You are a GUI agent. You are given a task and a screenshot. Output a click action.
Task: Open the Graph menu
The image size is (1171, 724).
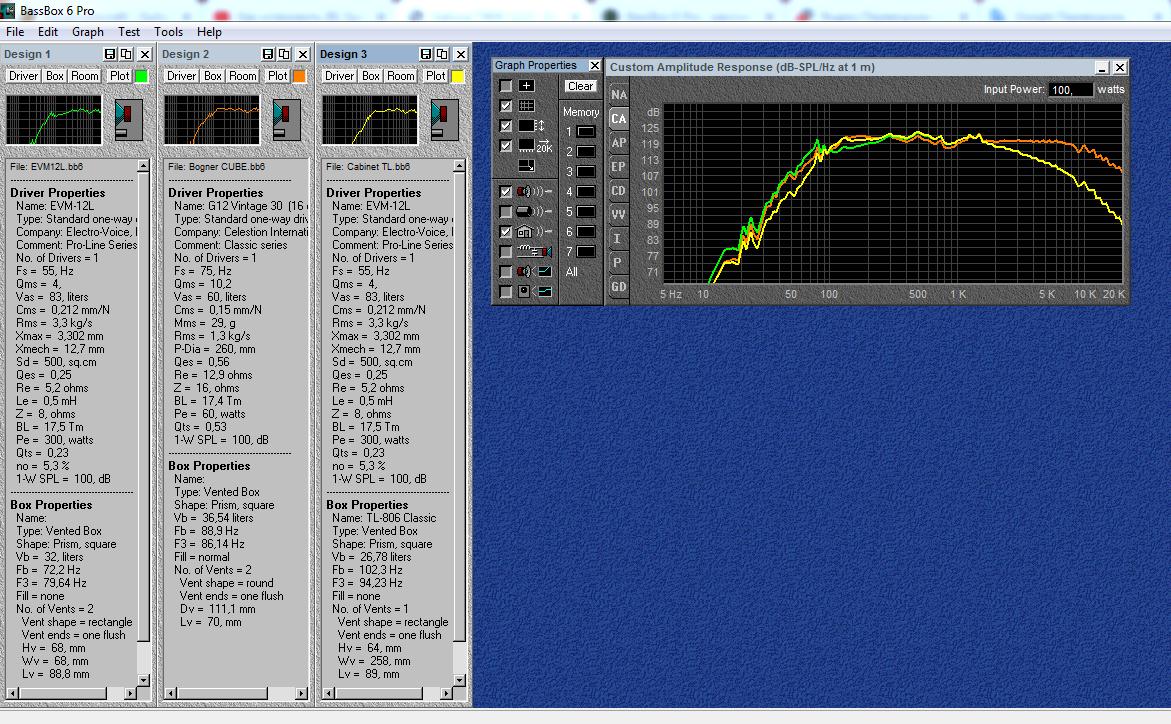coord(88,32)
